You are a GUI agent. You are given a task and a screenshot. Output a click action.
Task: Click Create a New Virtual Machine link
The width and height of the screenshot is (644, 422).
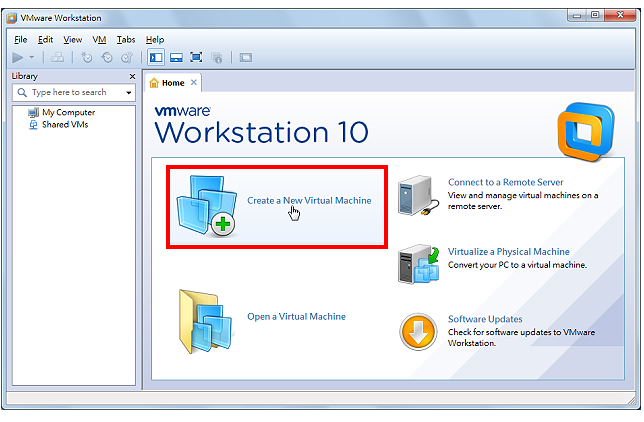click(x=309, y=201)
